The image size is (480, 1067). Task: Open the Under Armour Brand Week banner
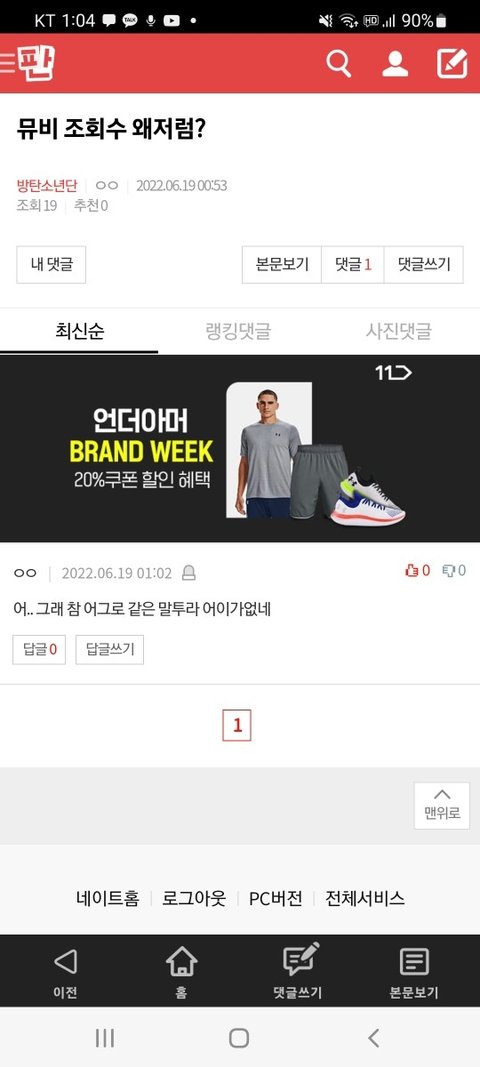tap(240, 448)
